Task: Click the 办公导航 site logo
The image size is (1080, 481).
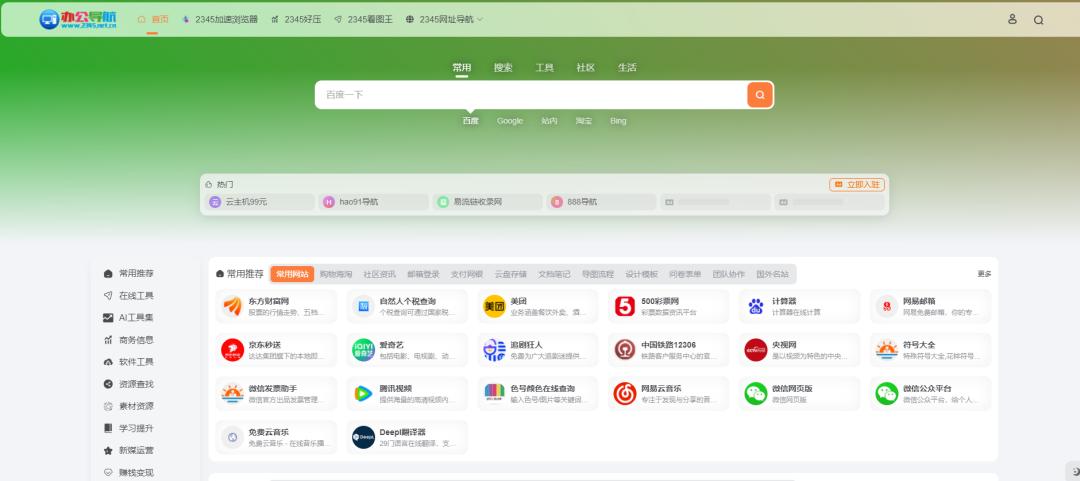Action: [x=78, y=20]
